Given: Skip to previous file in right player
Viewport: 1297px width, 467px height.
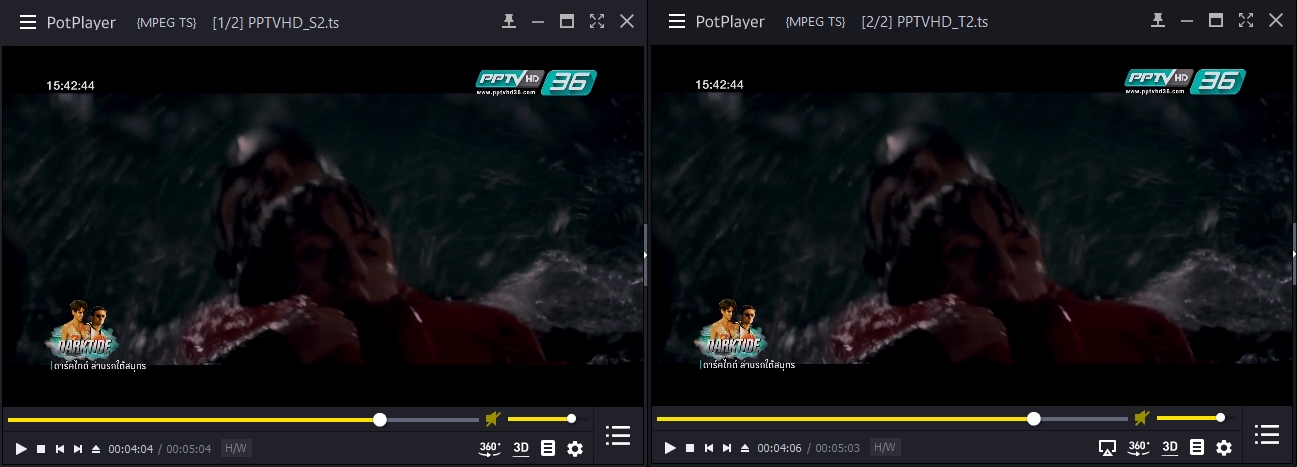Looking at the screenshot, I should coord(709,449).
